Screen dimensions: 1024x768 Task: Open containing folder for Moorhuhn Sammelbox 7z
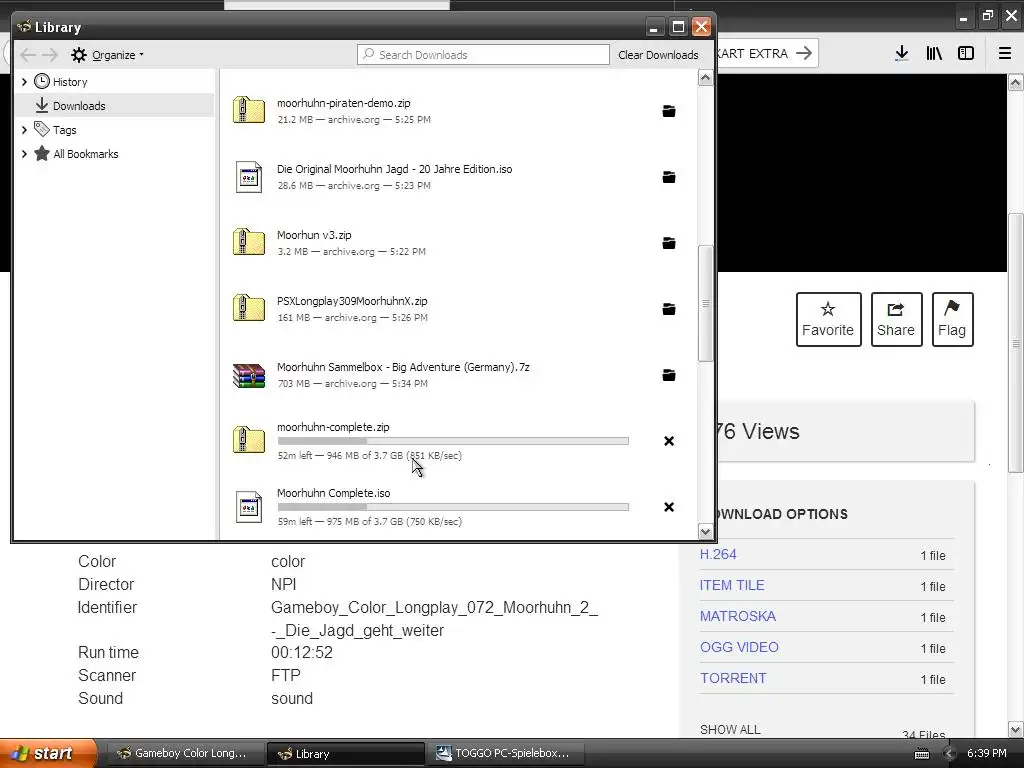tap(669, 375)
